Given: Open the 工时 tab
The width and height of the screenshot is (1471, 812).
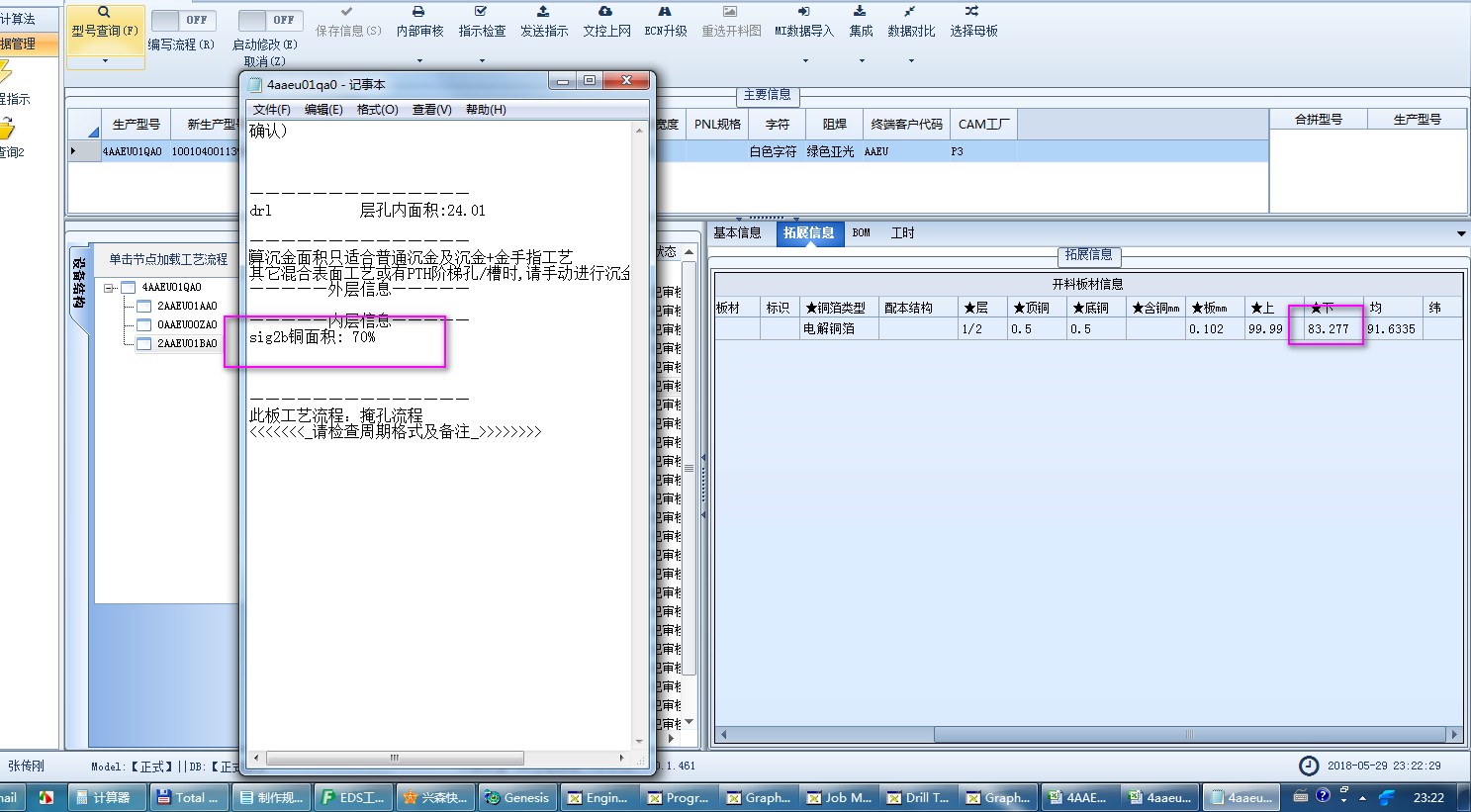Looking at the screenshot, I should tap(902, 233).
